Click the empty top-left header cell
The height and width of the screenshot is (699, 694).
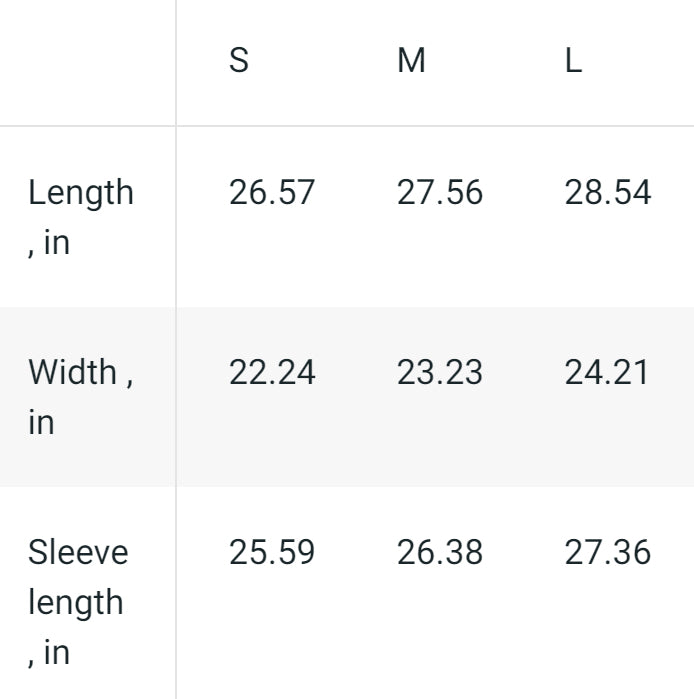click(x=88, y=61)
